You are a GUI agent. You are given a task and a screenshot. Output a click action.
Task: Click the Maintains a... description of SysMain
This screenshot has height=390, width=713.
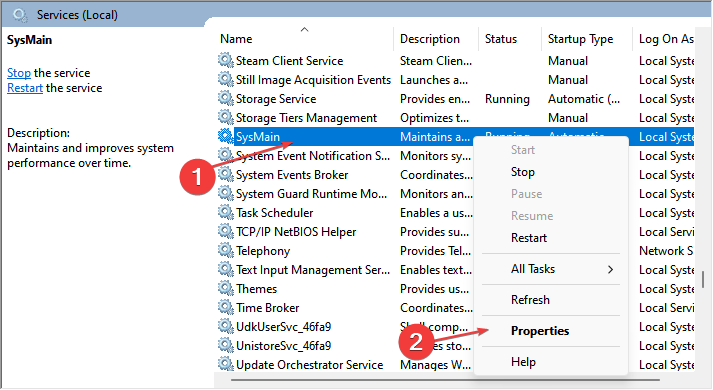[x=435, y=136]
